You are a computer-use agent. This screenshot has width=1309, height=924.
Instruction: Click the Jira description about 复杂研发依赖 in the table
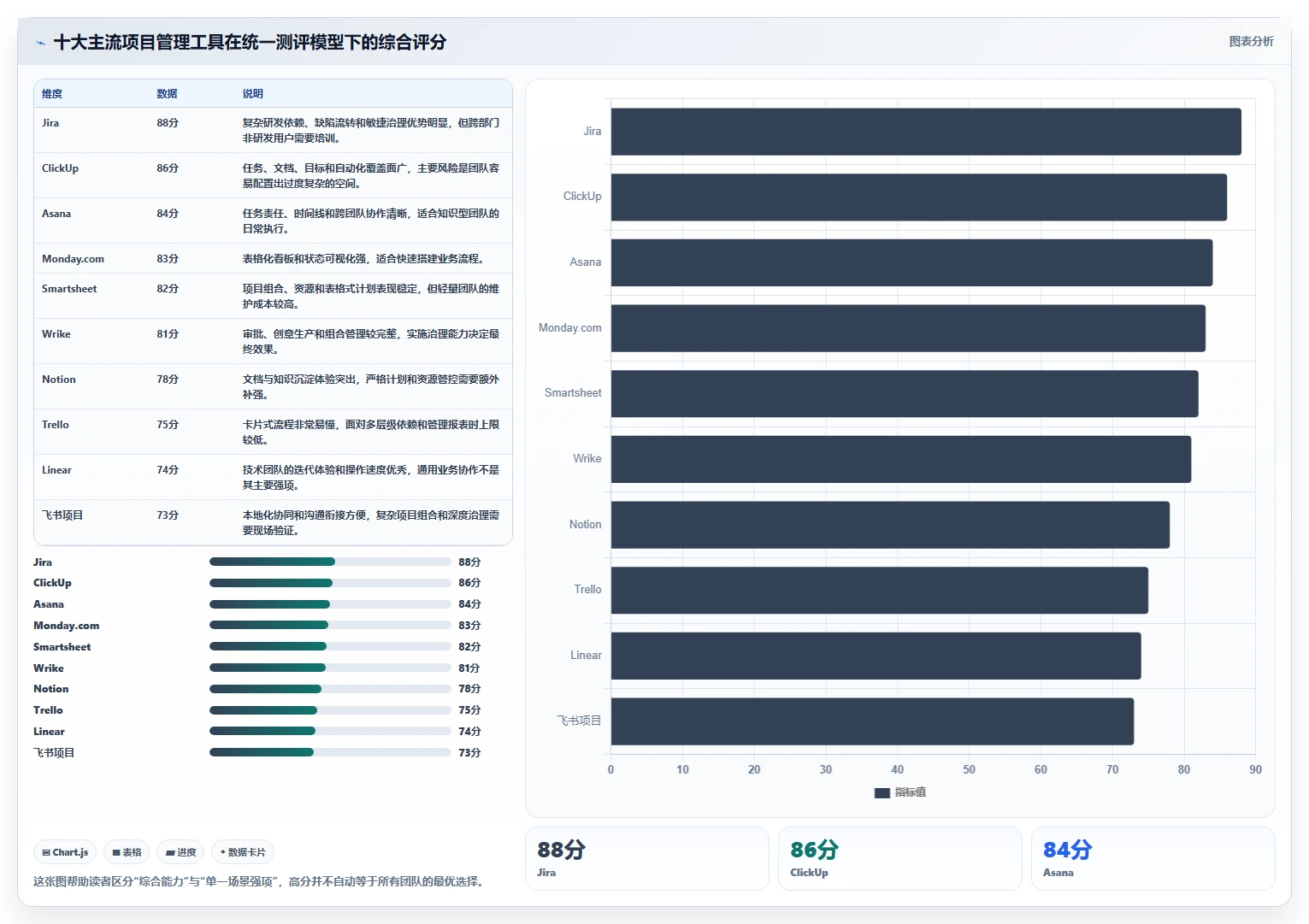pyautogui.click(x=371, y=130)
